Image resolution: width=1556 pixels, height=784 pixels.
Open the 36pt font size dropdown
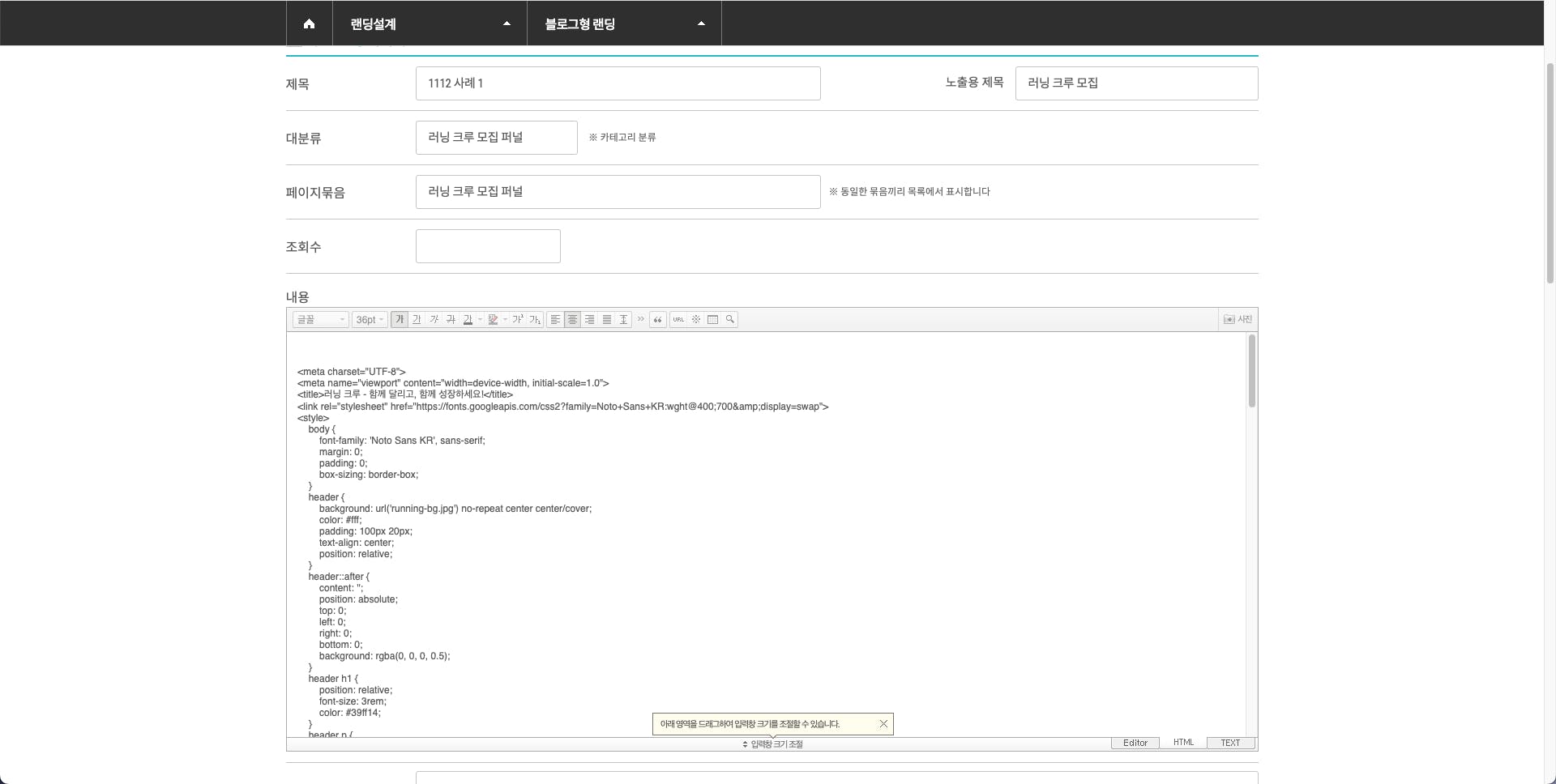pos(370,320)
